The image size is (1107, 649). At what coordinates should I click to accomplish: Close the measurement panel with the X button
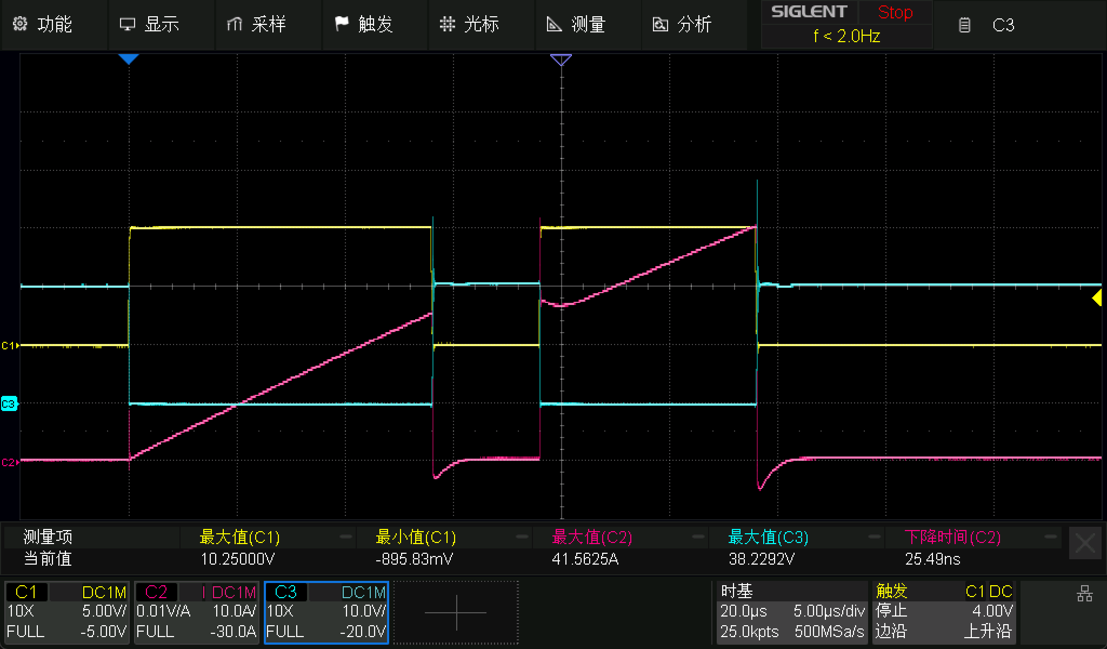[1084, 543]
